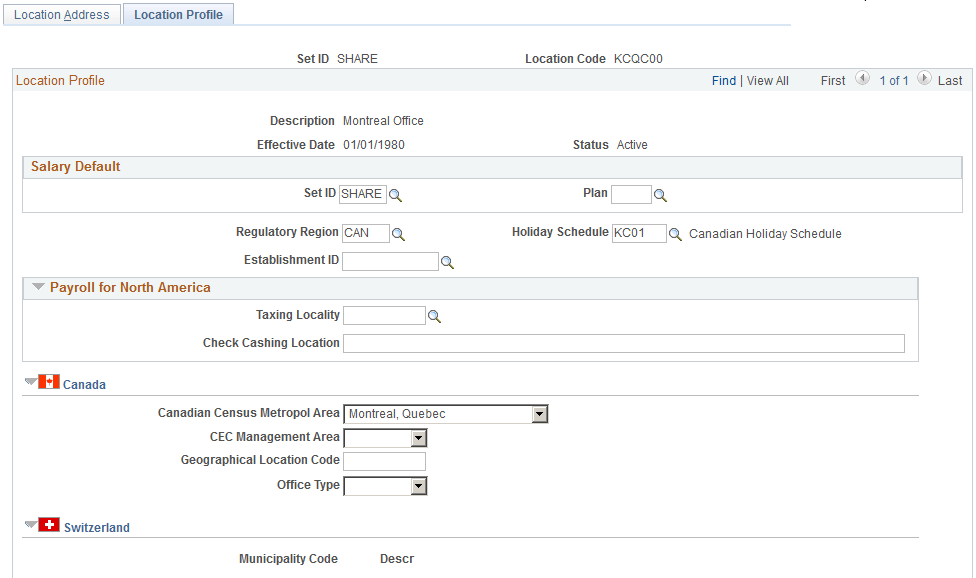Open lookup for Establishment ID
The image size is (976, 578).
coord(448,263)
